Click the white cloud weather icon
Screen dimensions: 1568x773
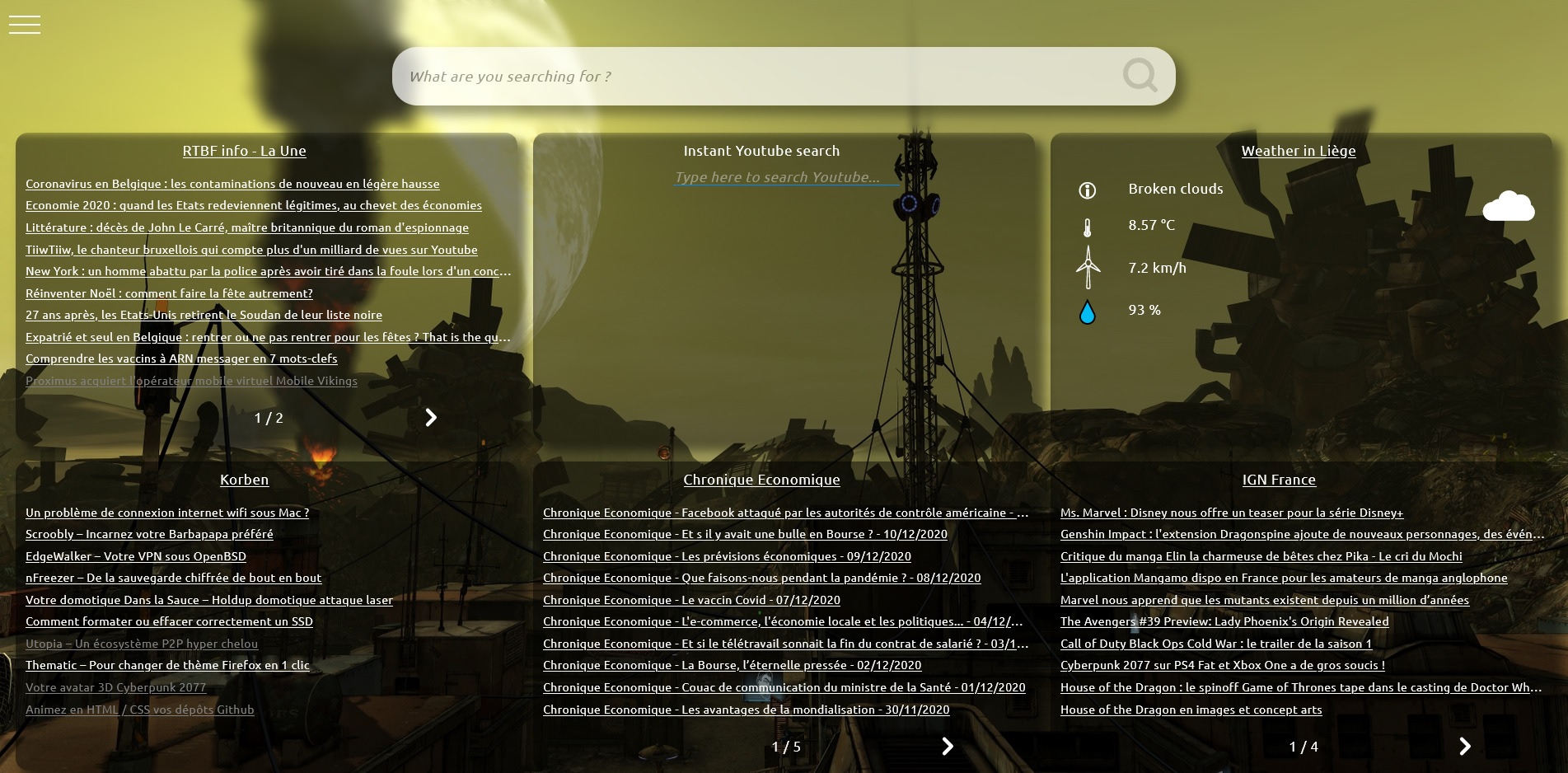tap(1508, 206)
